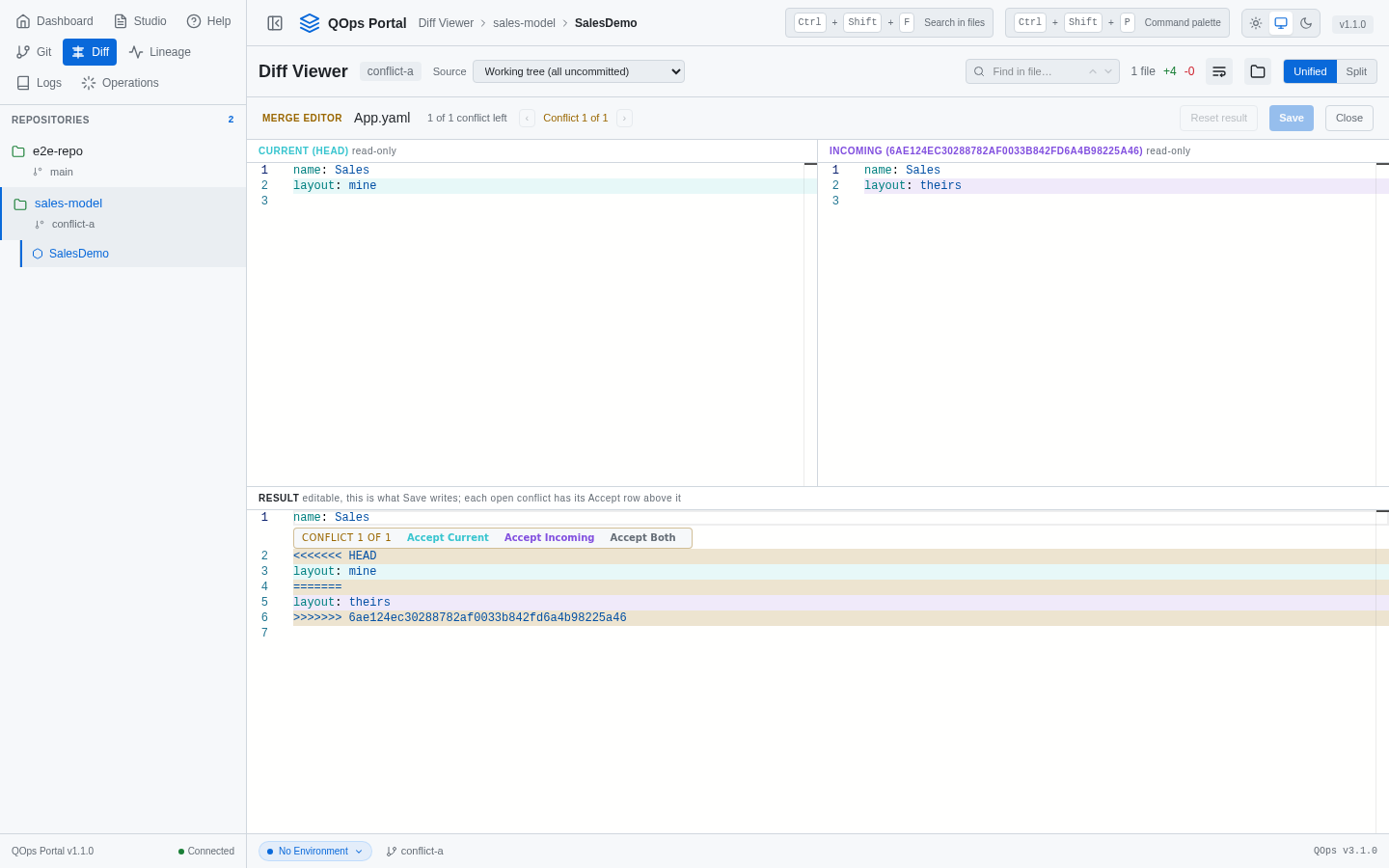
Task: Open Search in files shortcut button
Action: 889,23
